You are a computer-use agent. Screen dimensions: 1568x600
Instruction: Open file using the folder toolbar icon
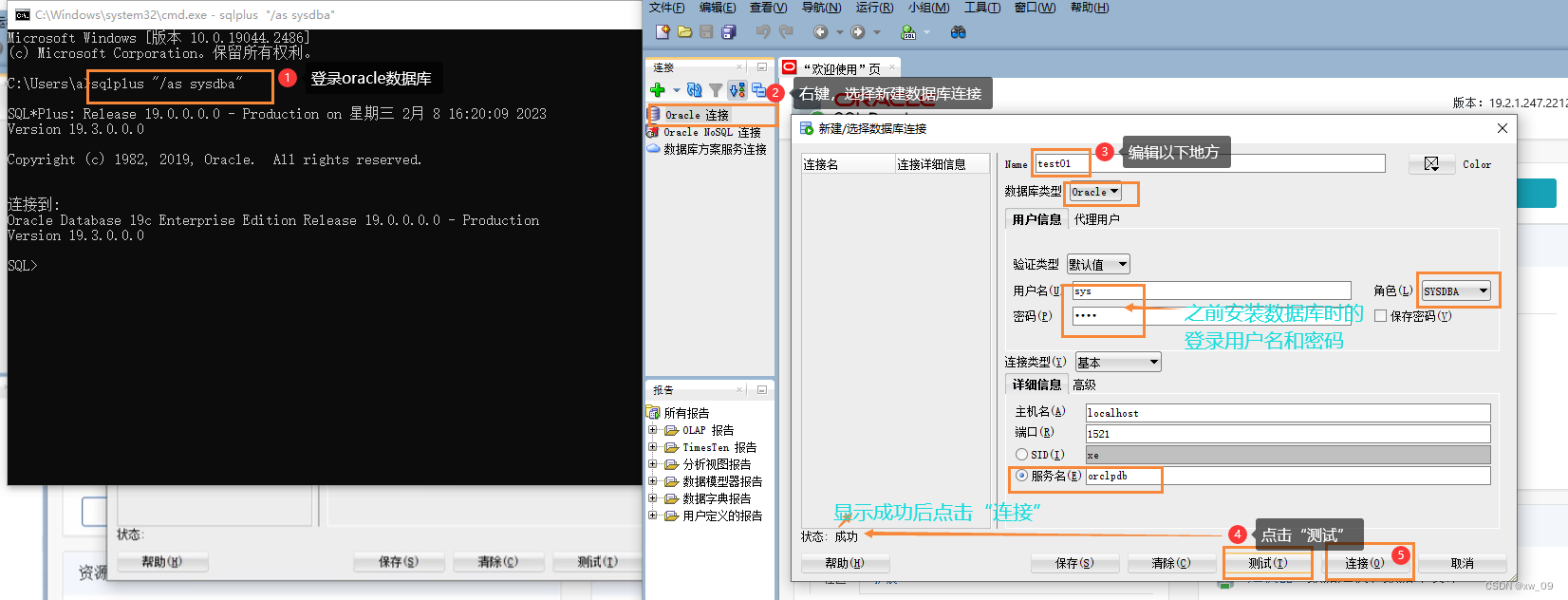684,32
